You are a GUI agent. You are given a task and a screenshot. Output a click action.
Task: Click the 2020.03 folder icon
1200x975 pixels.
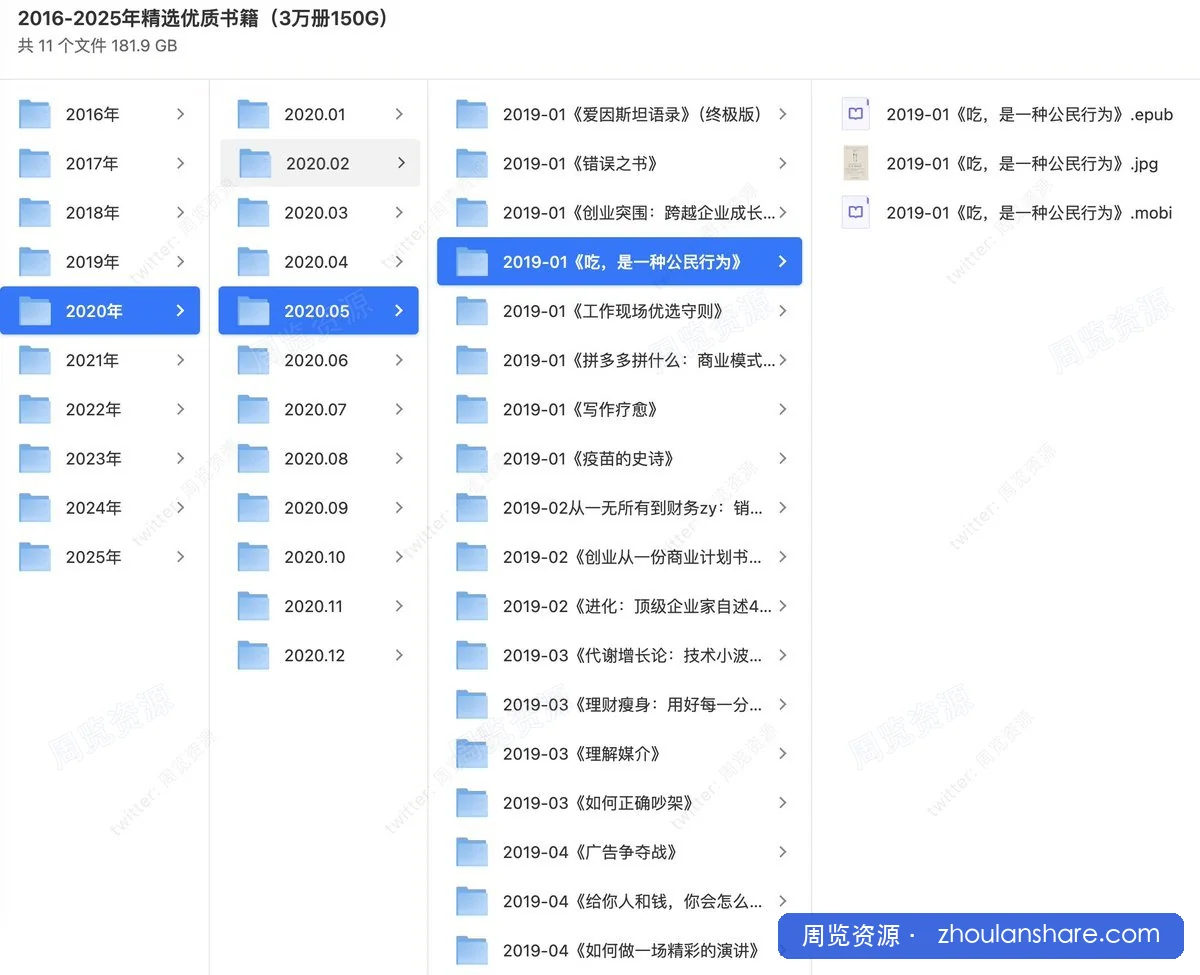coord(253,212)
